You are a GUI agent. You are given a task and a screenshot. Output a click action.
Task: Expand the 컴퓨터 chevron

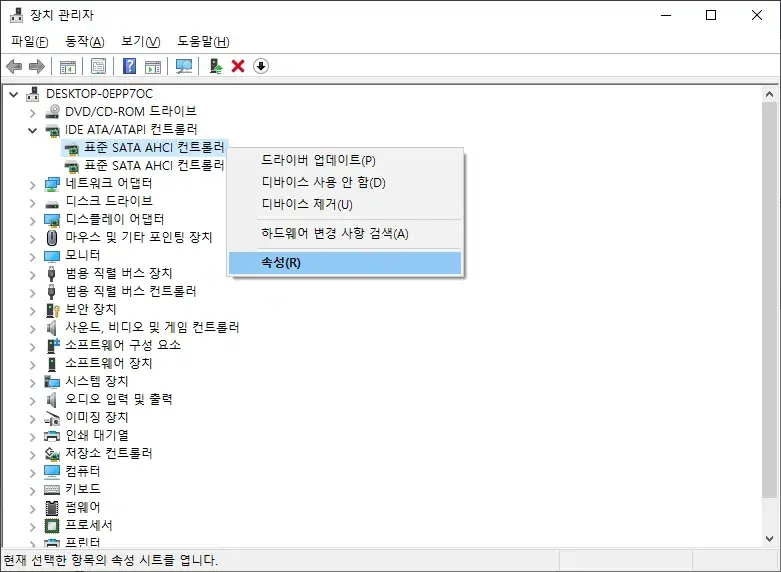tap(32, 472)
